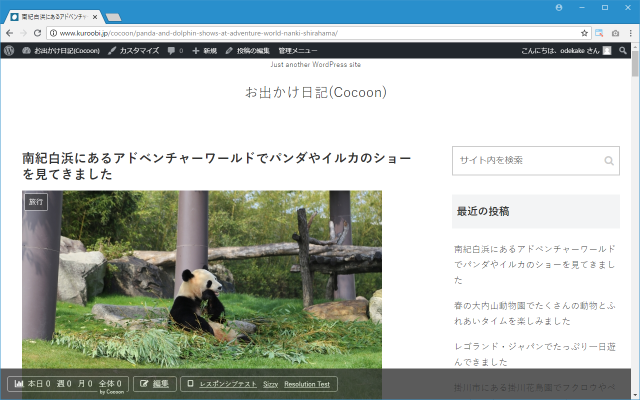Image resolution: width=640 pixels, height=400 pixels.
Task: Click the browser address bar URL
Action: (x=198, y=33)
